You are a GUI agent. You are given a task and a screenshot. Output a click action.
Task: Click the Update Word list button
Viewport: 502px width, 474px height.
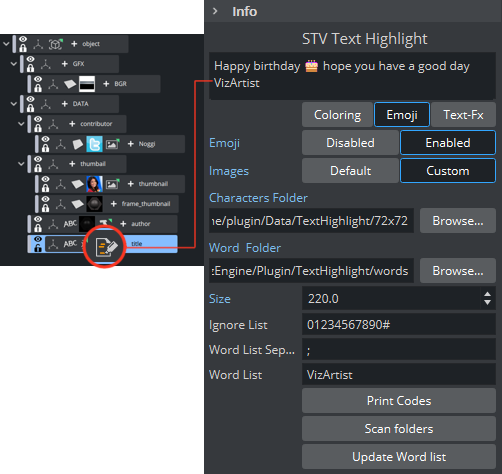tap(399, 457)
